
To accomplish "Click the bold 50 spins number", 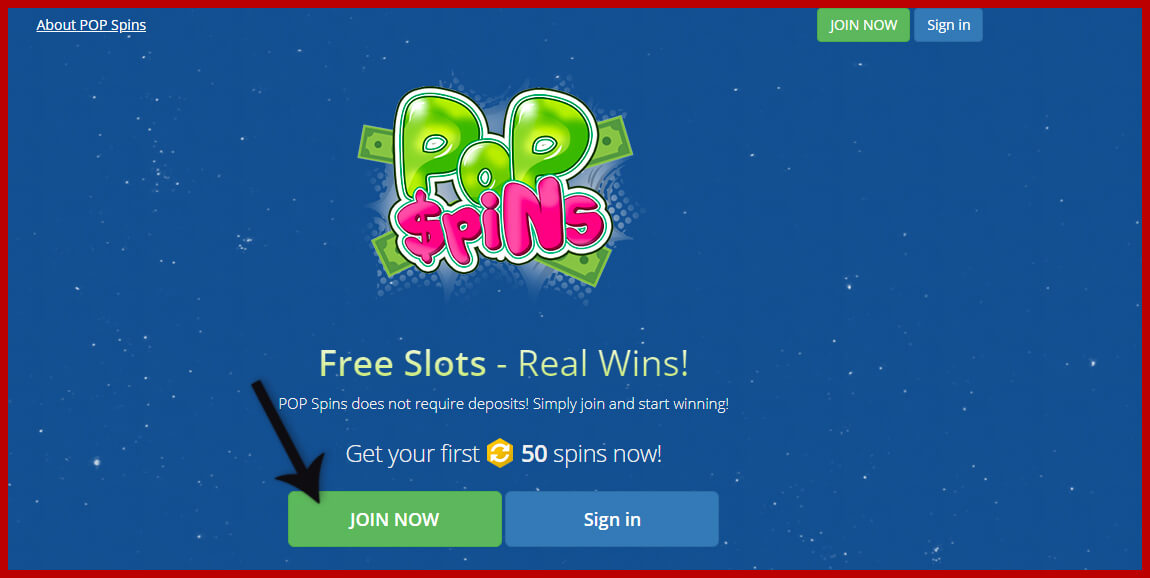I will tap(534, 453).
